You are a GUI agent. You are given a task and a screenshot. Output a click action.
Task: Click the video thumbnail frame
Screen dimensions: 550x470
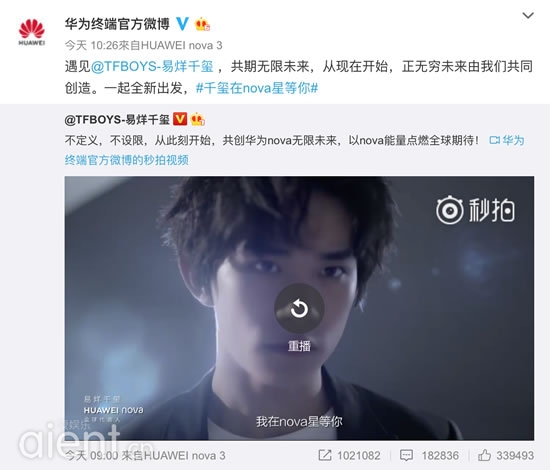tap(299, 308)
